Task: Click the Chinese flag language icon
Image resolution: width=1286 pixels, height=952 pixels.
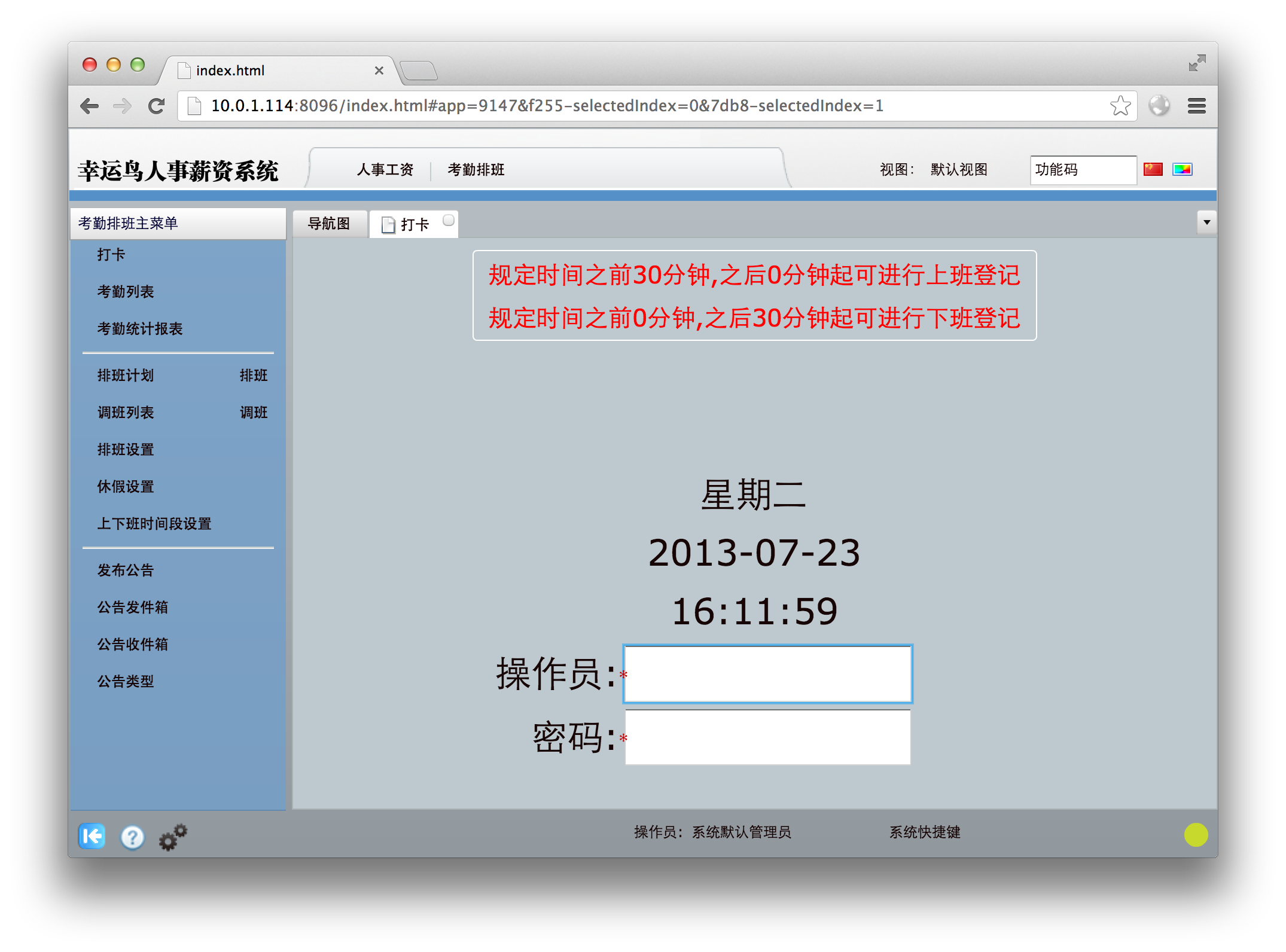Action: pos(1153,169)
